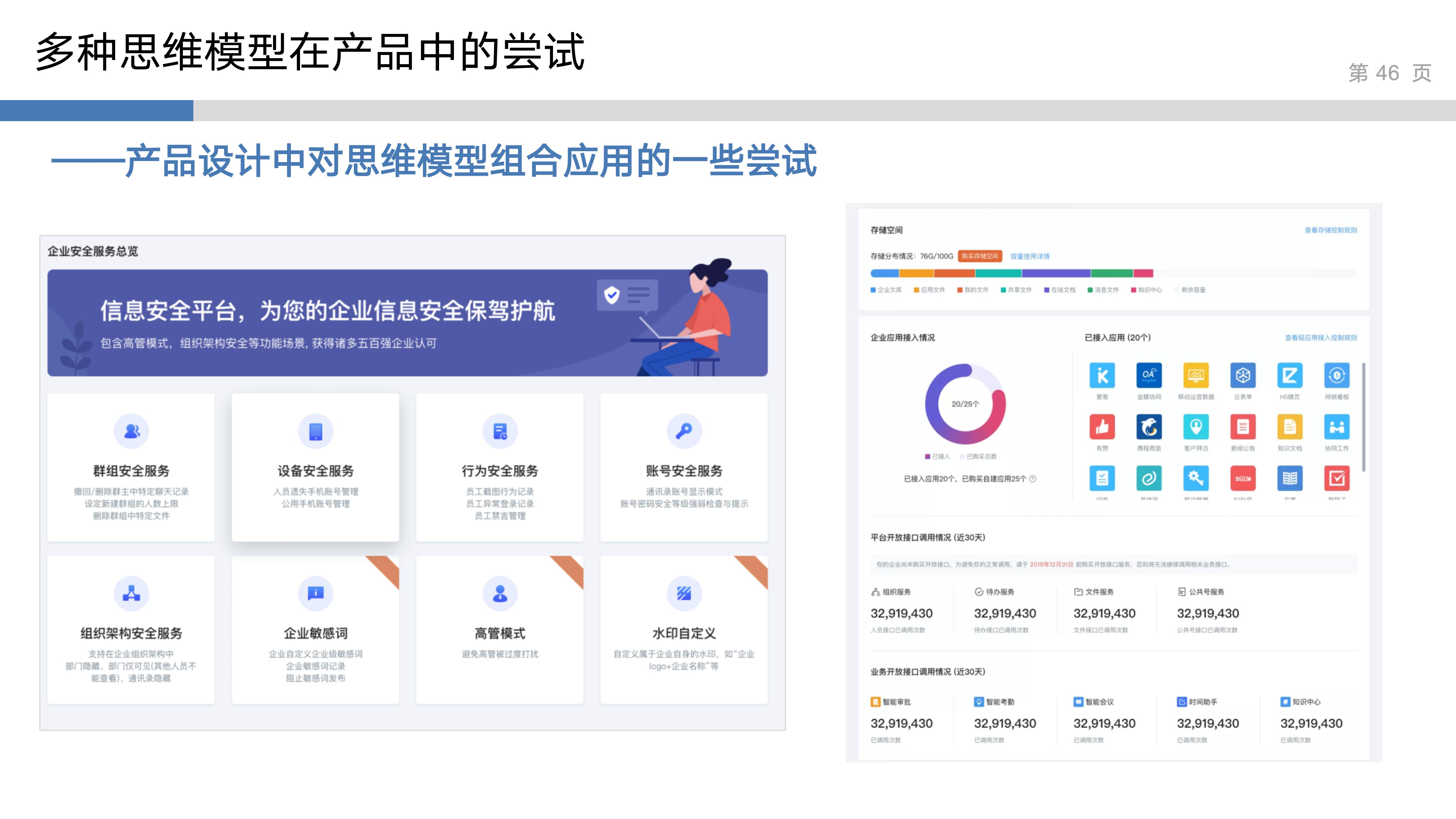This screenshot has height=819, width=1456.
Task: Click the 知识中心 service icon
Action: pos(1285,702)
